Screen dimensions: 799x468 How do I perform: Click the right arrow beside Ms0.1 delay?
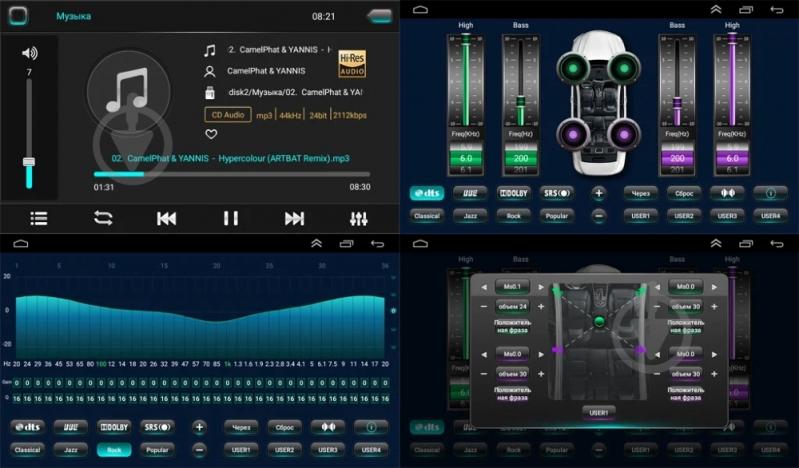541,288
